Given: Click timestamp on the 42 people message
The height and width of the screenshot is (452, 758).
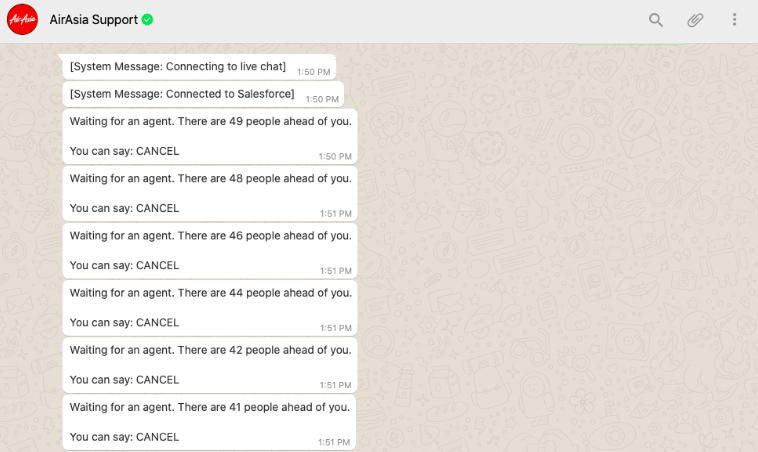Looking at the screenshot, I should [x=335, y=385].
